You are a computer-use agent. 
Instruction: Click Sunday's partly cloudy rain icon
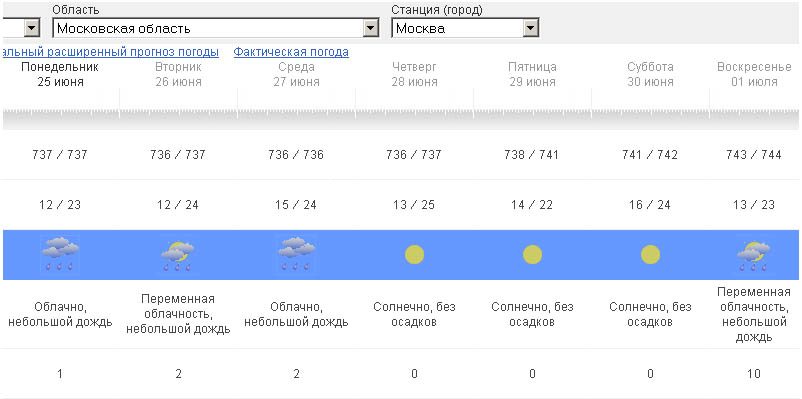(x=753, y=255)
